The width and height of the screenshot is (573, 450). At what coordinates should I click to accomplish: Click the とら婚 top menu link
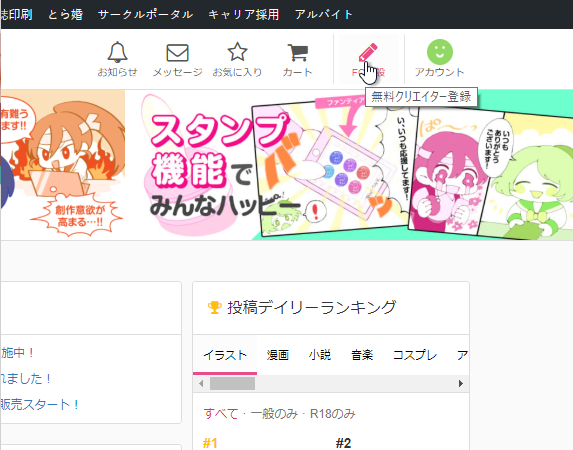(x=65, y=14)
